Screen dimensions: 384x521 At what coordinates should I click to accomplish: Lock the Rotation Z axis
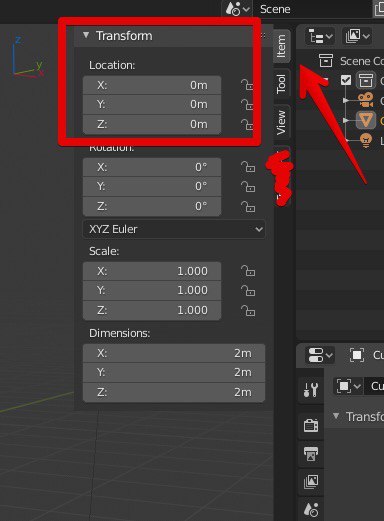click(x=248, y=207)
